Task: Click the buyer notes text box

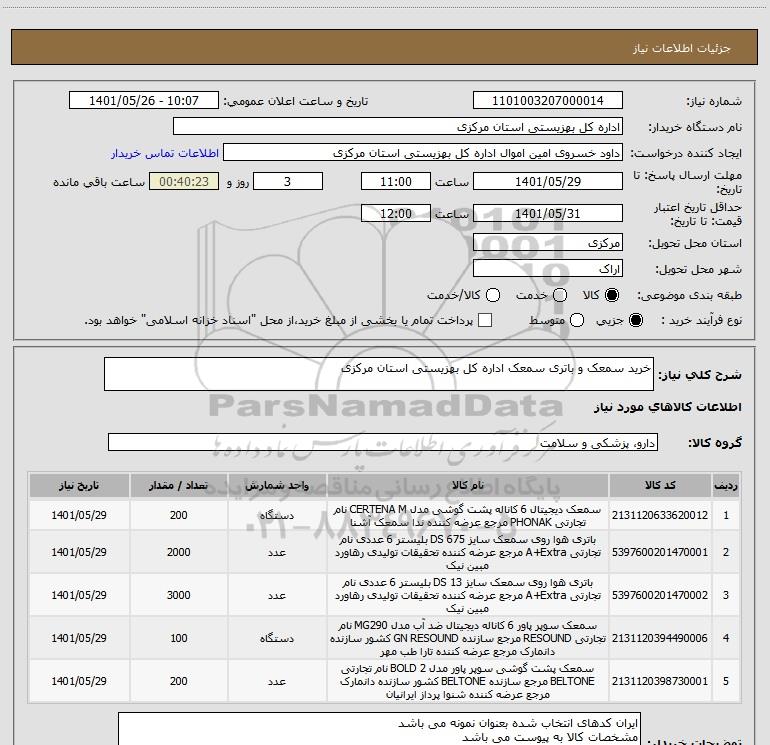Action: (x=380, y=729)
